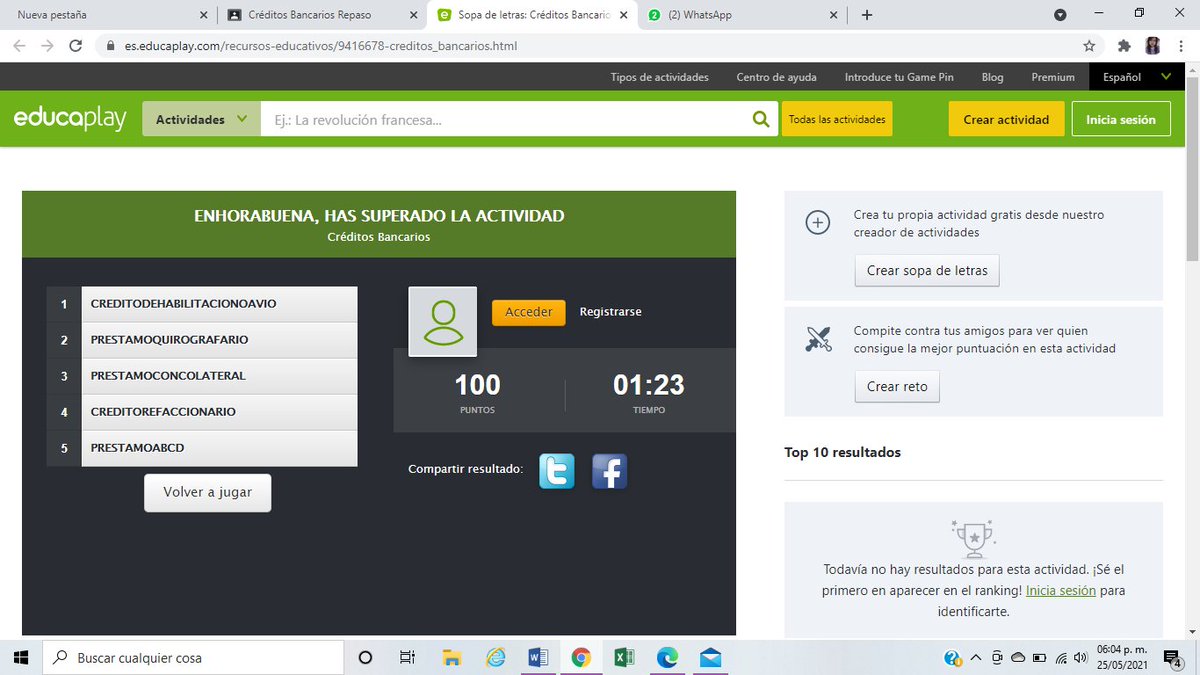Click the plus circle create icon
Screen dimensions: 1200x675
coord(818,223)
